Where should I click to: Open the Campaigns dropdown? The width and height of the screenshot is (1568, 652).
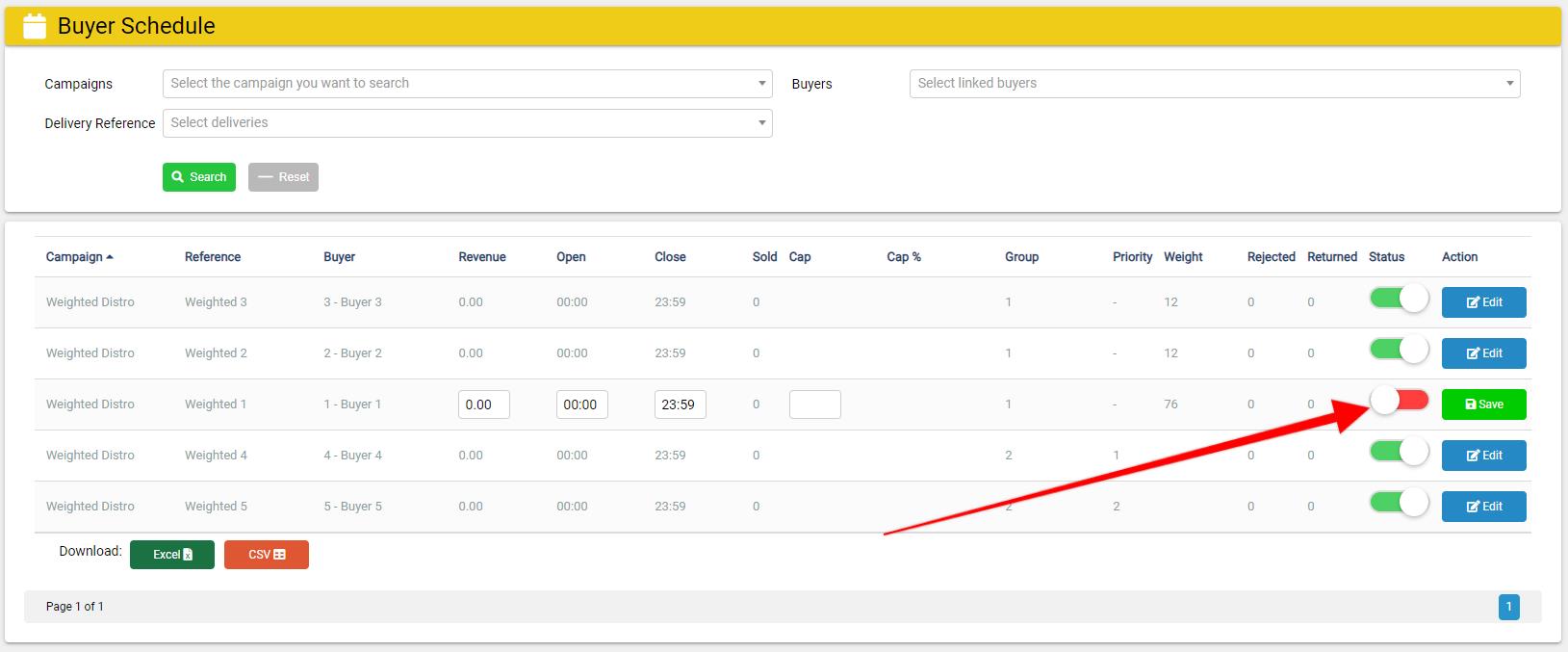[x=468, y=84]
